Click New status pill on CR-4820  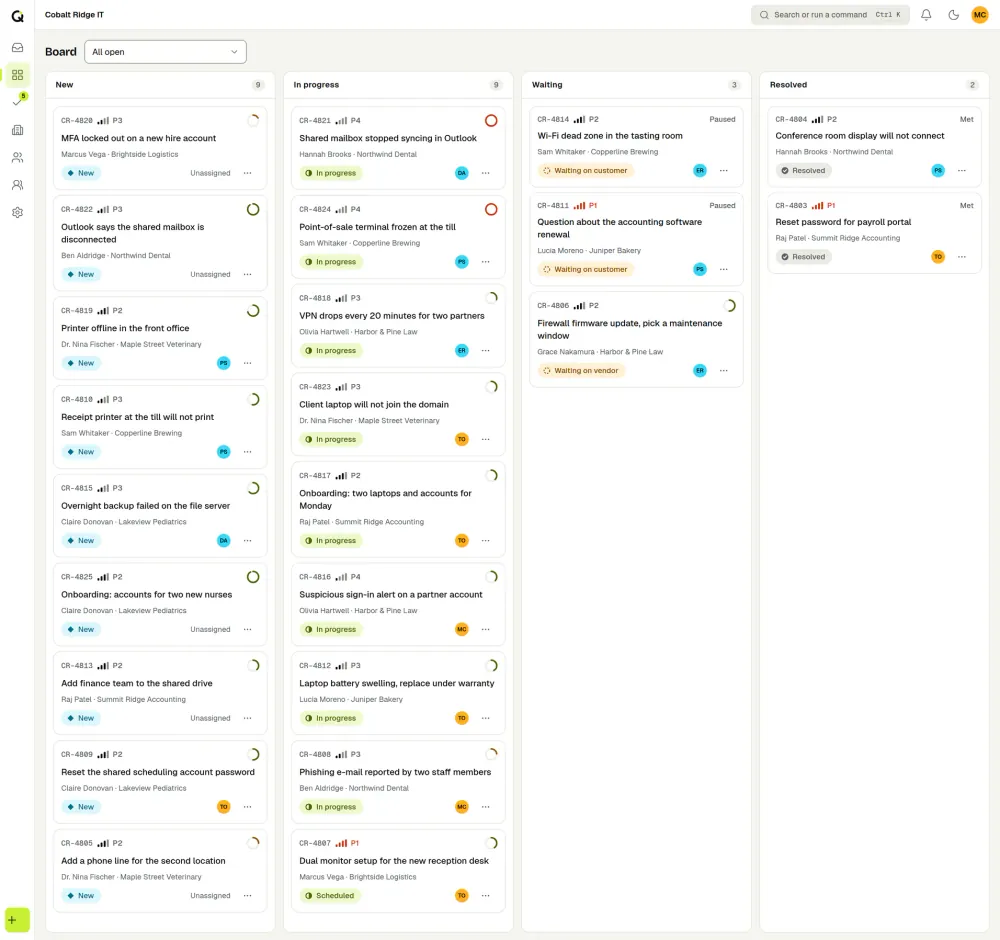(x=80, y=173)
